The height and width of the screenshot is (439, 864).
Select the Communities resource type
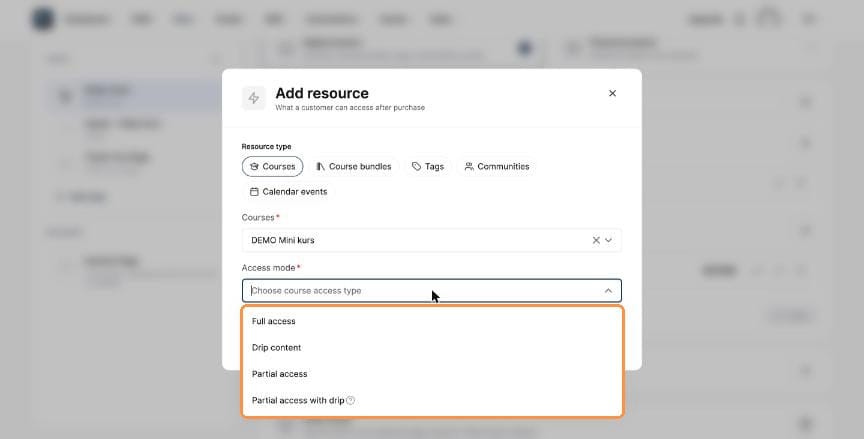pyautogui.click(x=497, y=166)
